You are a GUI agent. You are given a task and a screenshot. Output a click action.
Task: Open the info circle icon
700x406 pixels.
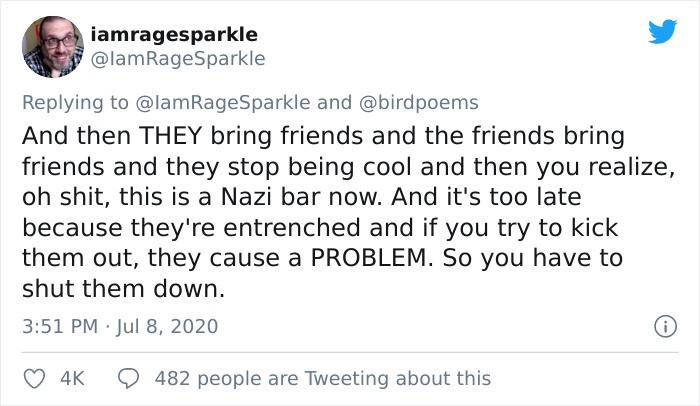[661, 326]
